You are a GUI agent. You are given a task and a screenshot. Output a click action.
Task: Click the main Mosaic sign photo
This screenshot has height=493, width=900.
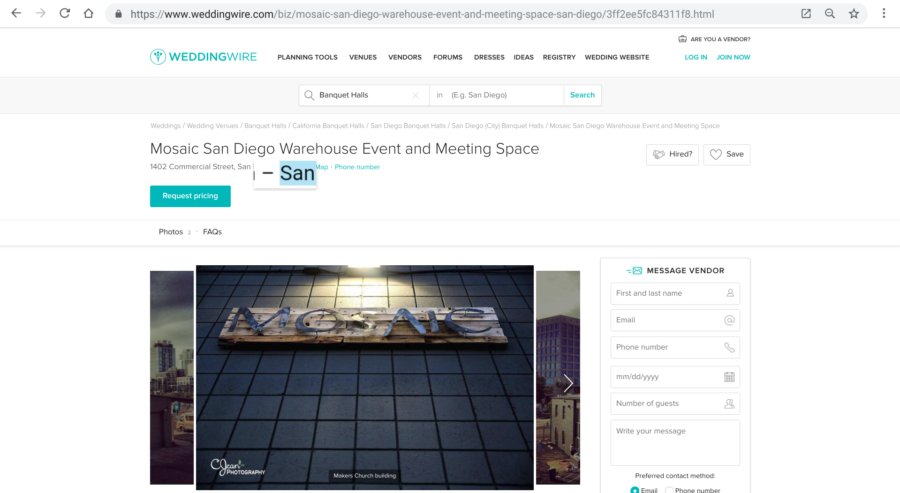pos(364,377)
